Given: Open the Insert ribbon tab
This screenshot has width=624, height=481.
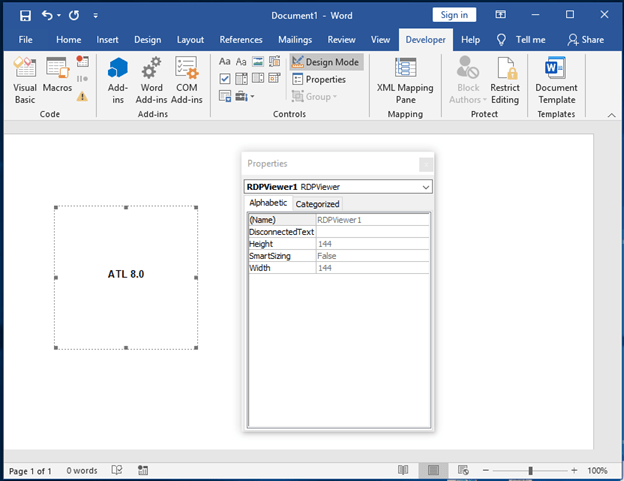Looking at the screenshot, I should click(x=107, y=40).
